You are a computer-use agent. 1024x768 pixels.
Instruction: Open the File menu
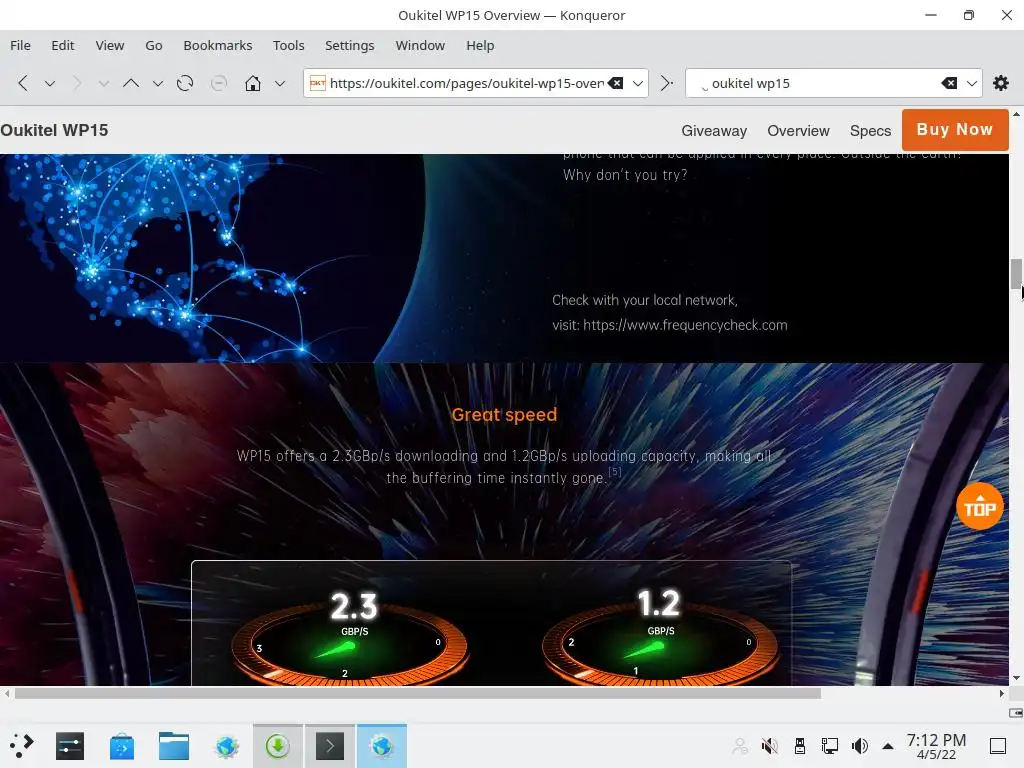[20, 46]
